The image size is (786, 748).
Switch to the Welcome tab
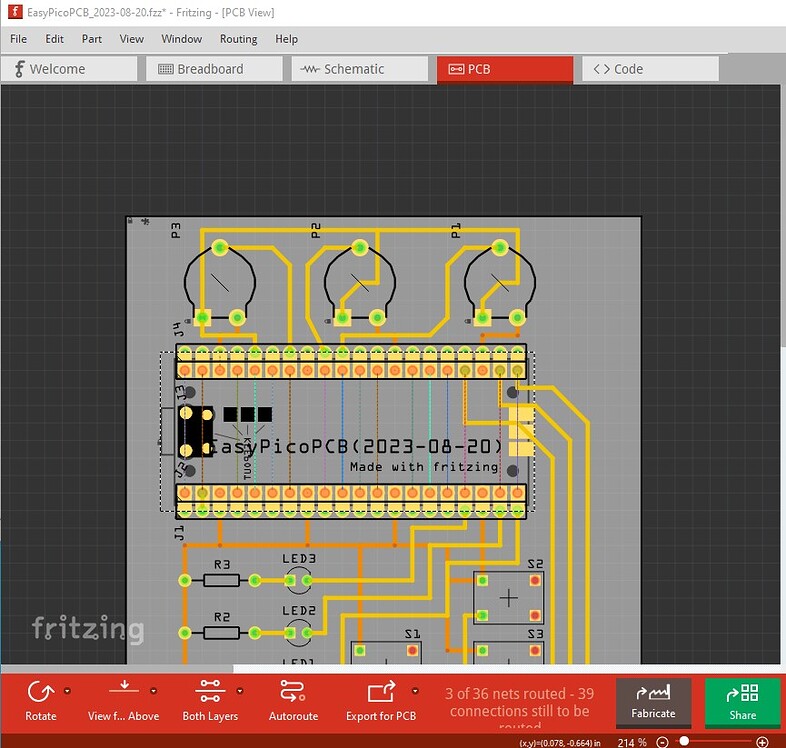[69, 69]
